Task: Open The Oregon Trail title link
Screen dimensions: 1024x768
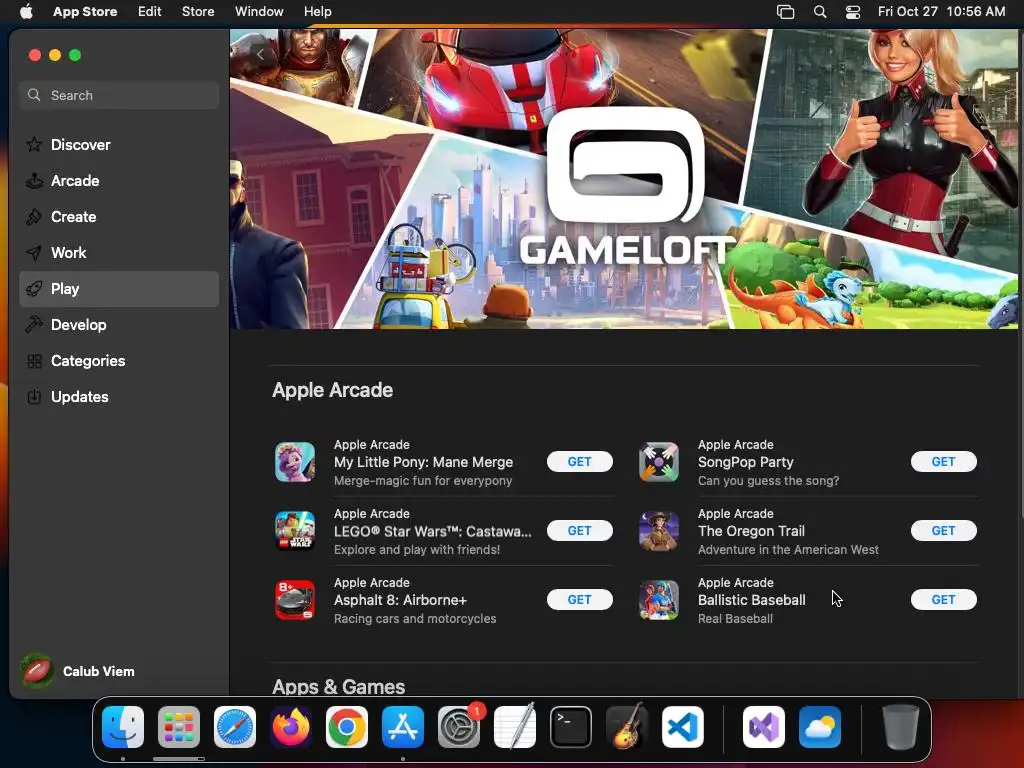Action: coord(751,532)
